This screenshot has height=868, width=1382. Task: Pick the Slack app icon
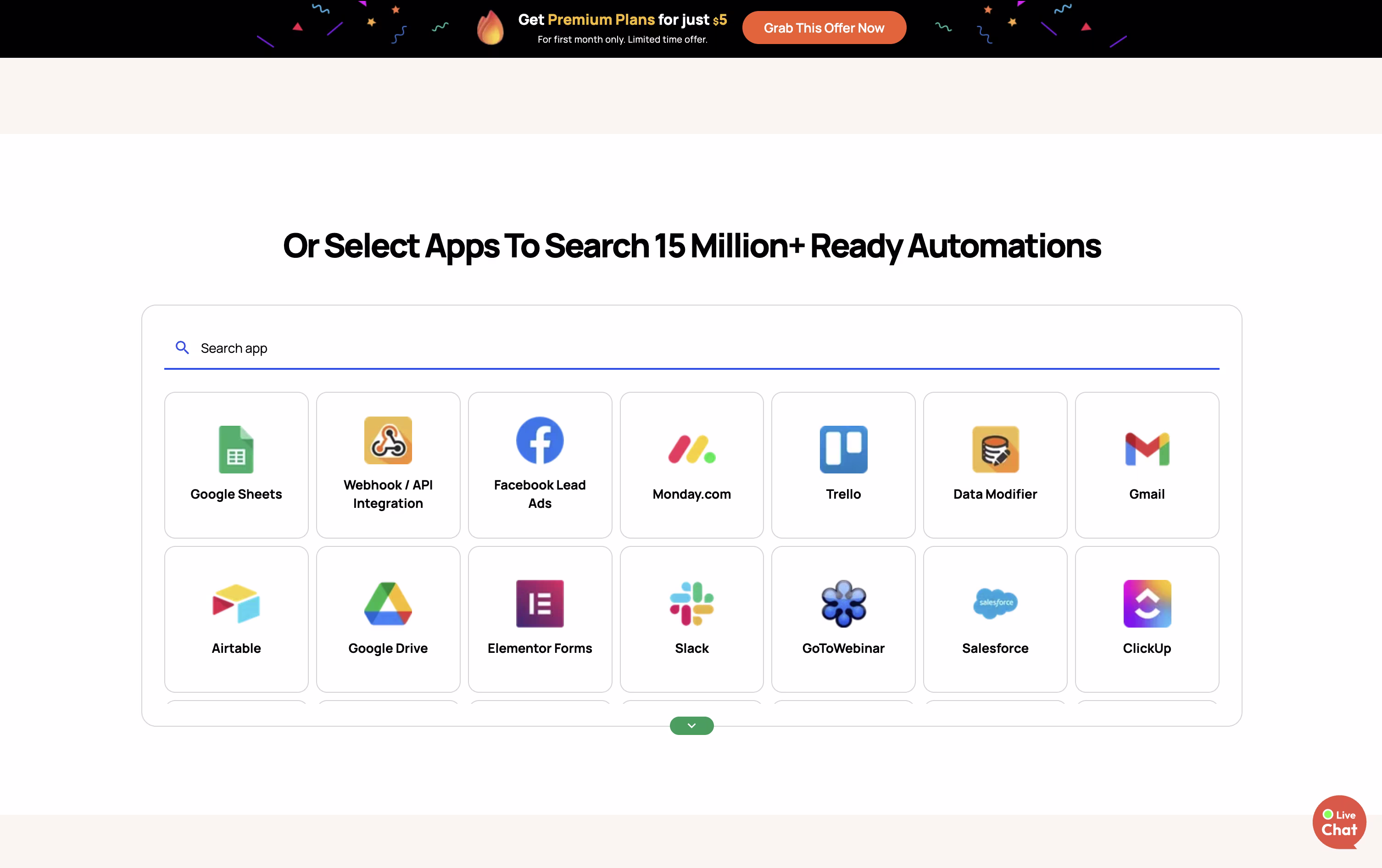click(691, 603)
